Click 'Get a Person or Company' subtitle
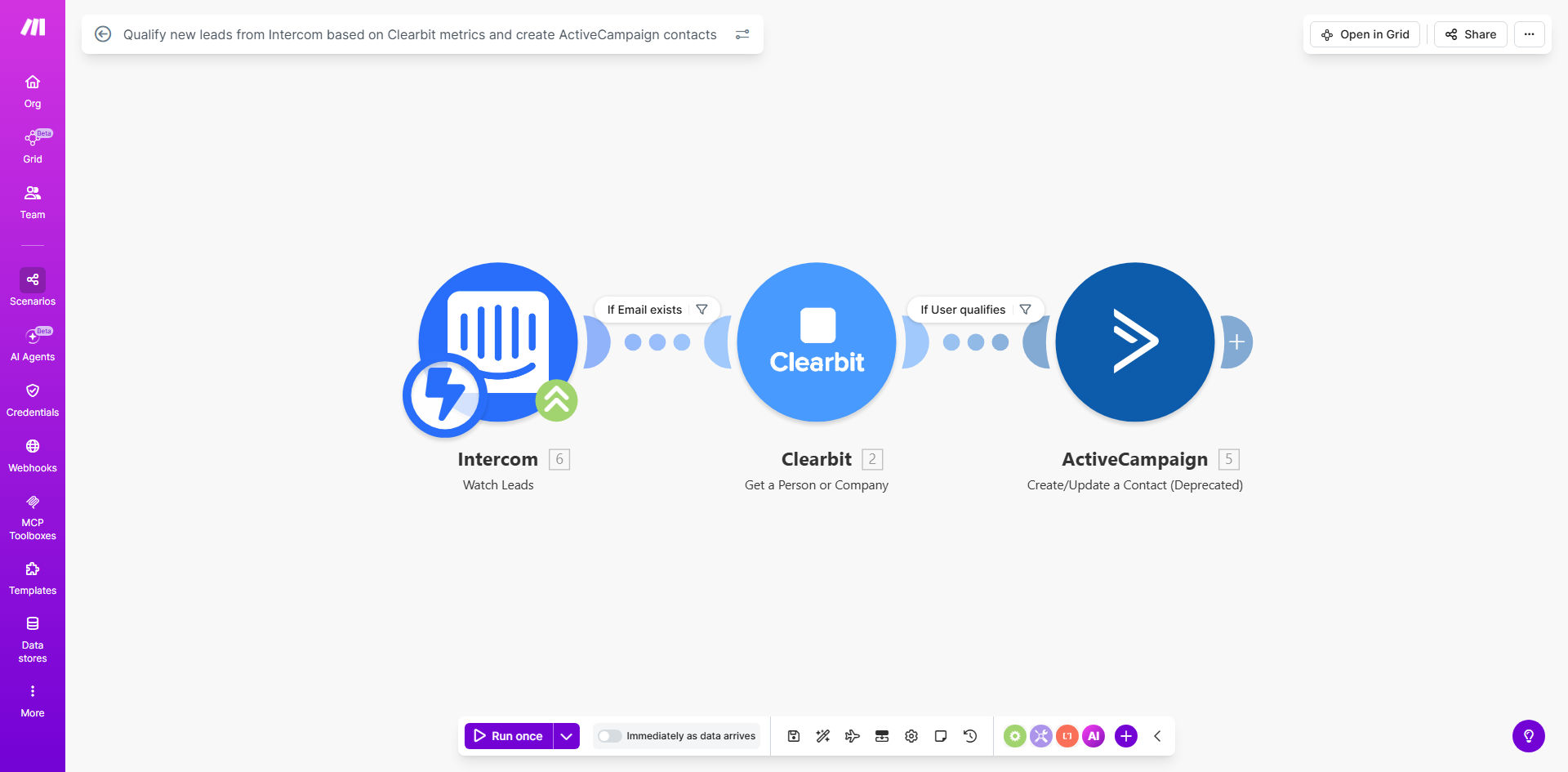 (x=817, y=485)
